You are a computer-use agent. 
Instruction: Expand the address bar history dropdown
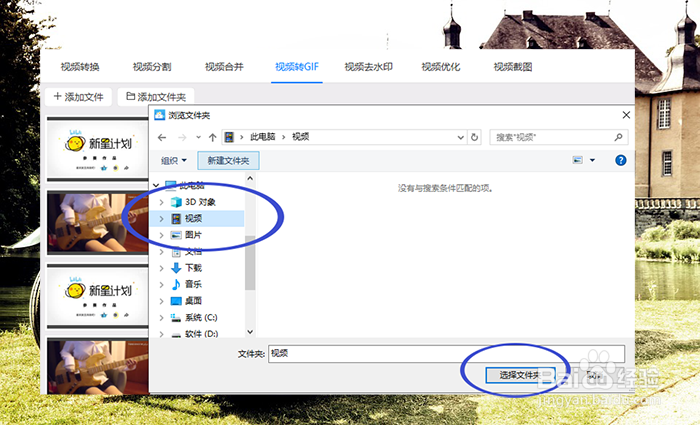pyautogui.click(x=461, y=138)
